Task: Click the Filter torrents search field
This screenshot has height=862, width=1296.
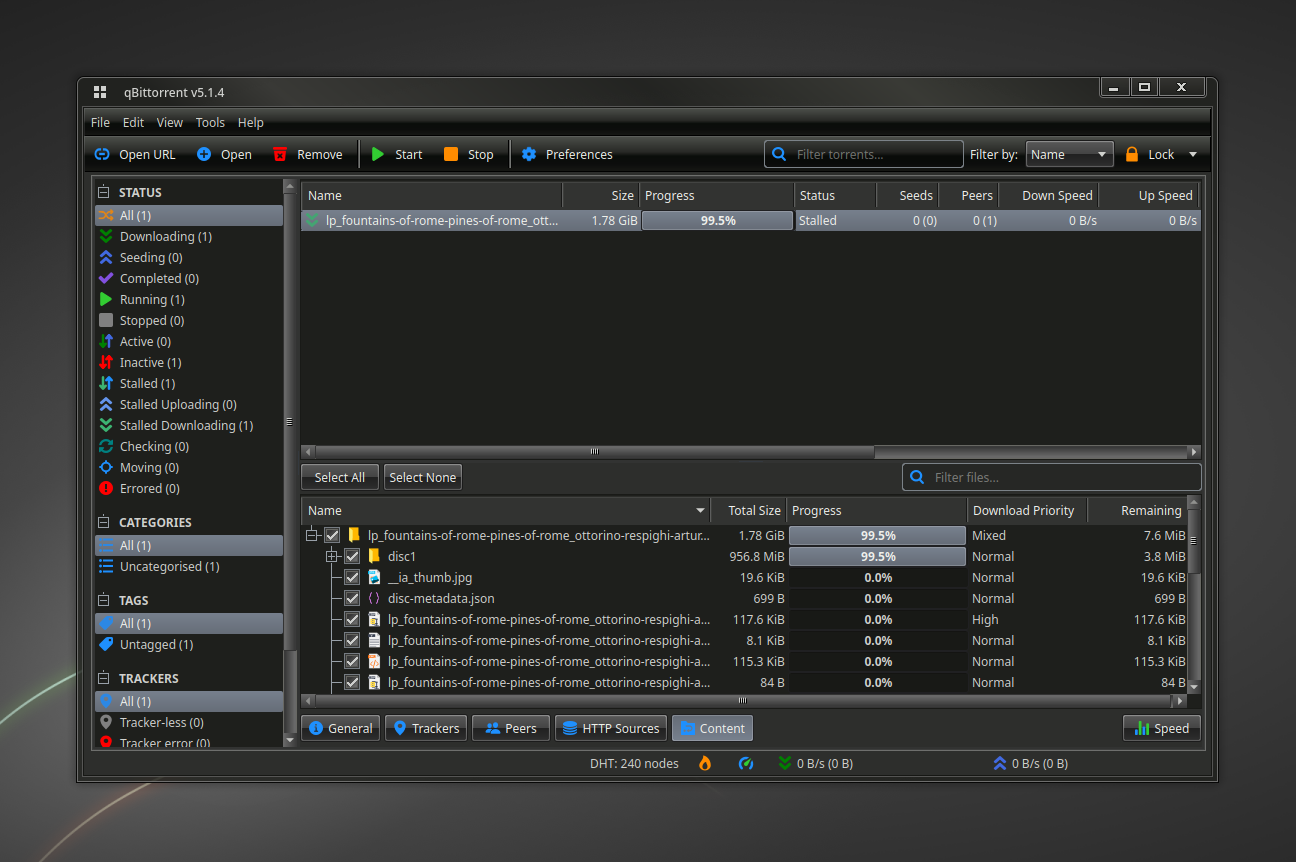Action: pos(864,154)
